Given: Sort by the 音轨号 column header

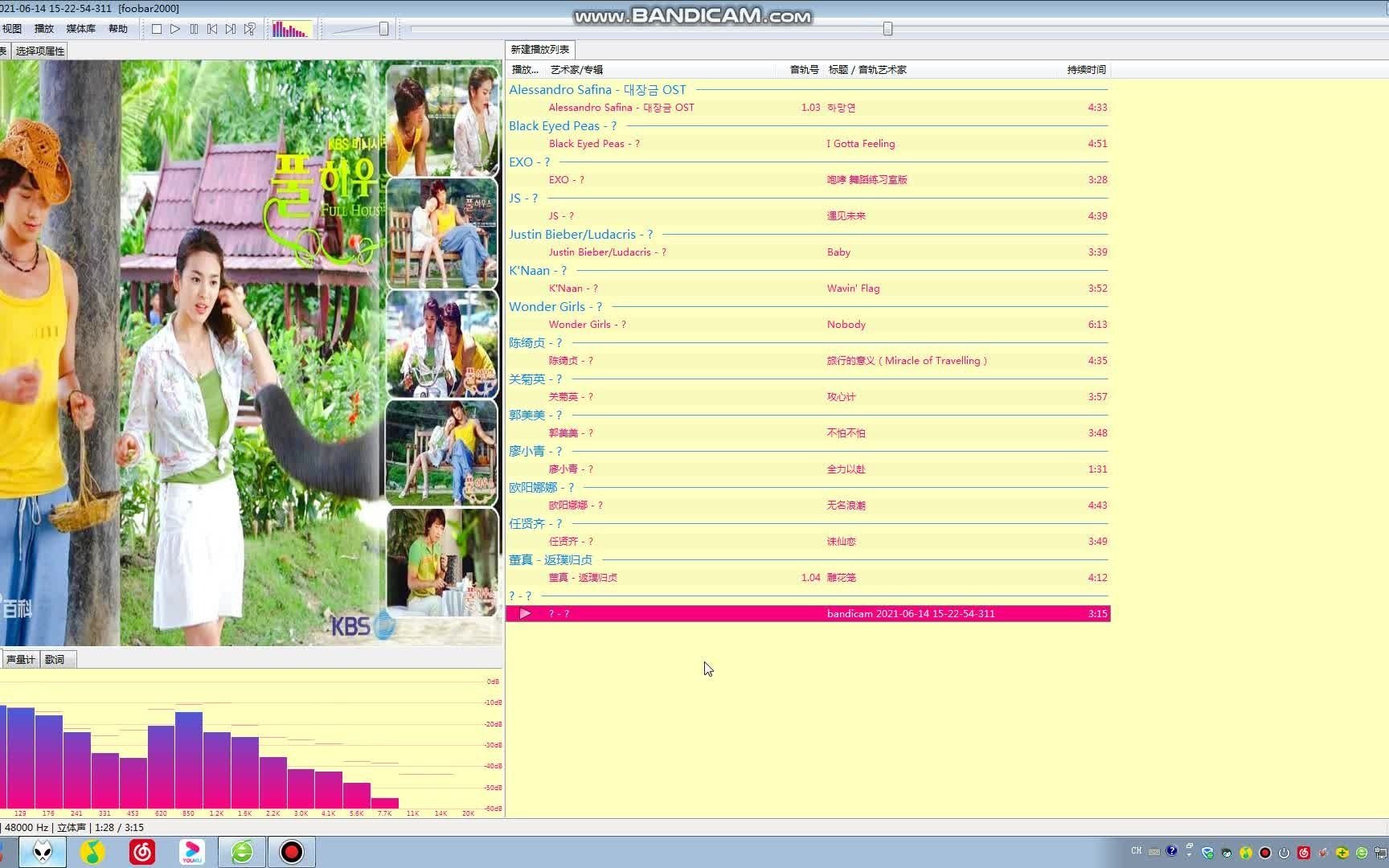Looking at the screenshot, I should [x=805, y=70].
